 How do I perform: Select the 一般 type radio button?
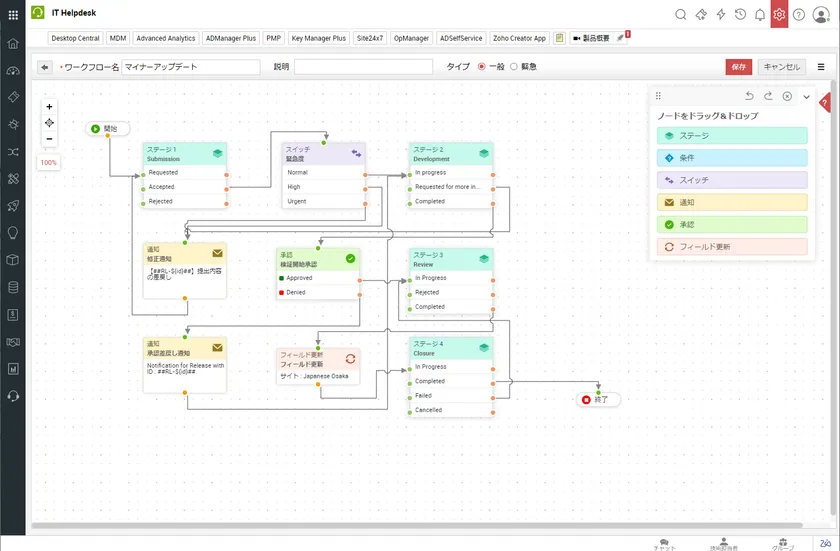[482, 67]
